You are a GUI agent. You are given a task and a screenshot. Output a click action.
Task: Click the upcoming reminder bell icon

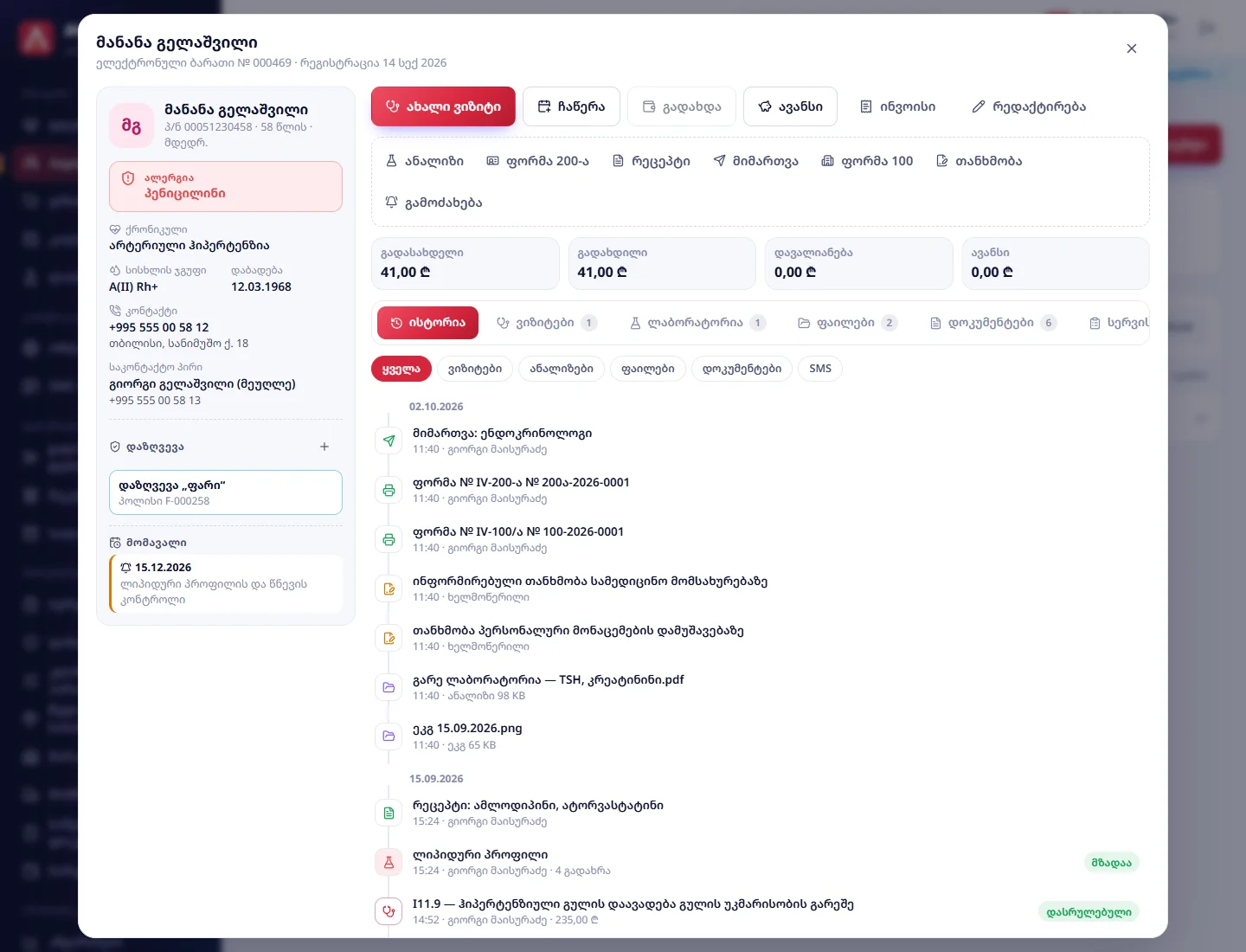tap(126, 568)
